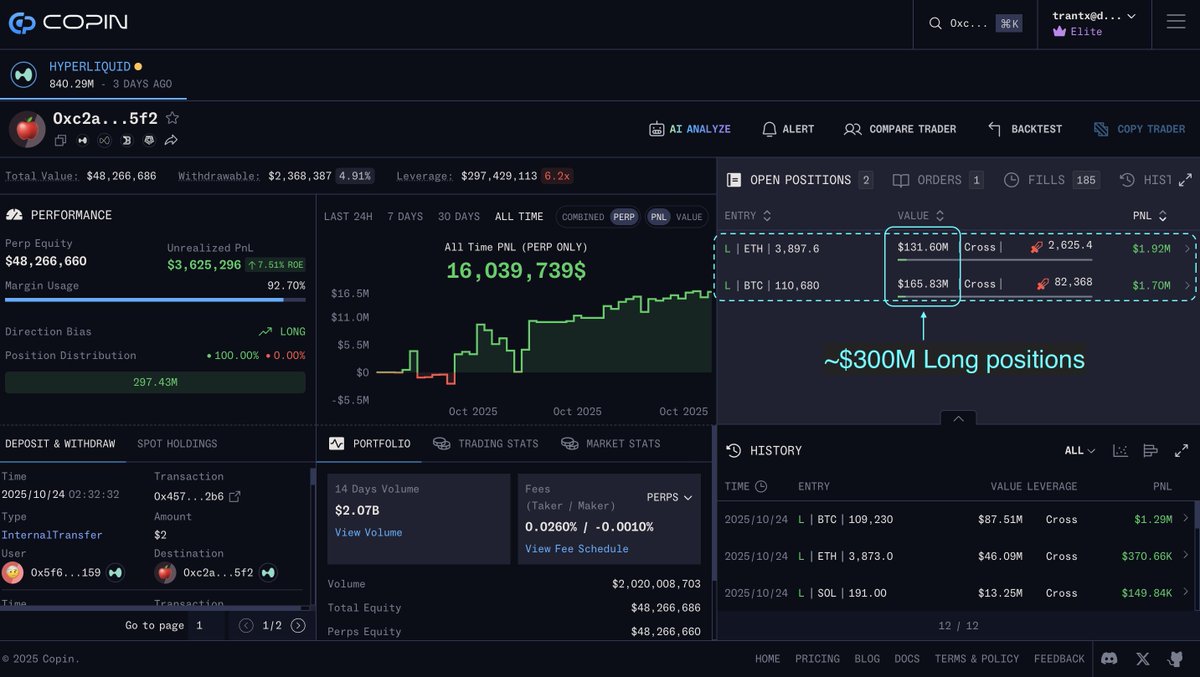Sort open positions by VALUE

[x=921, y=216]
